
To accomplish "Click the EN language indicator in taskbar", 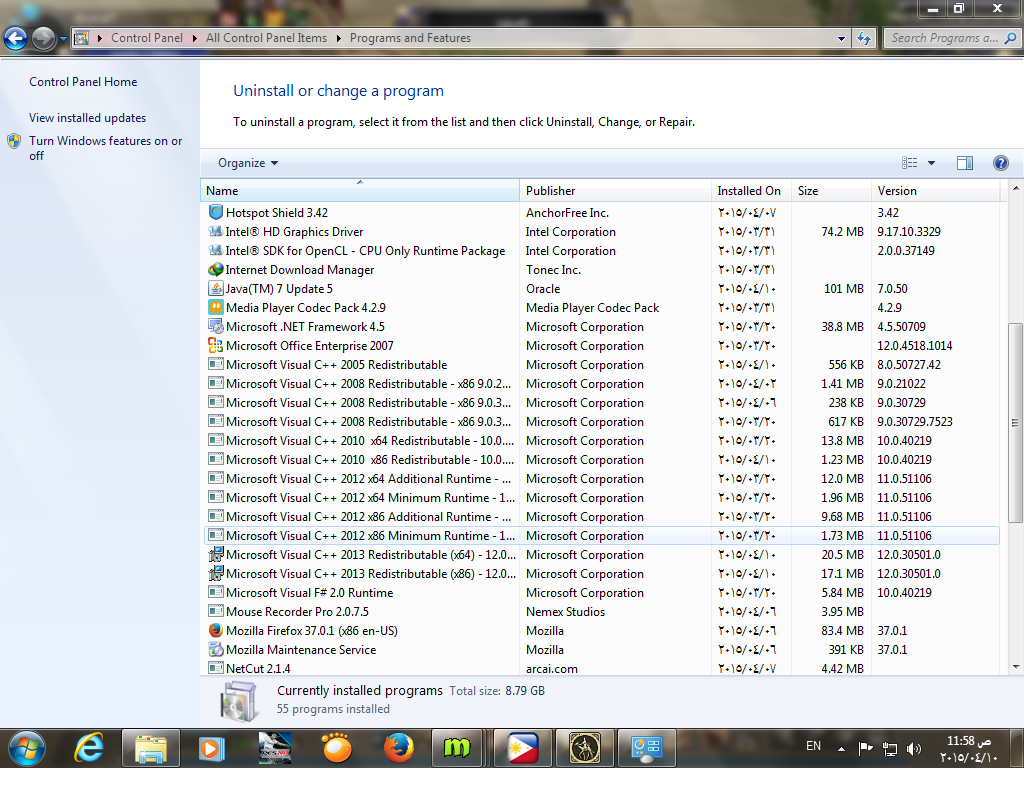I will [x=814, y=746].
